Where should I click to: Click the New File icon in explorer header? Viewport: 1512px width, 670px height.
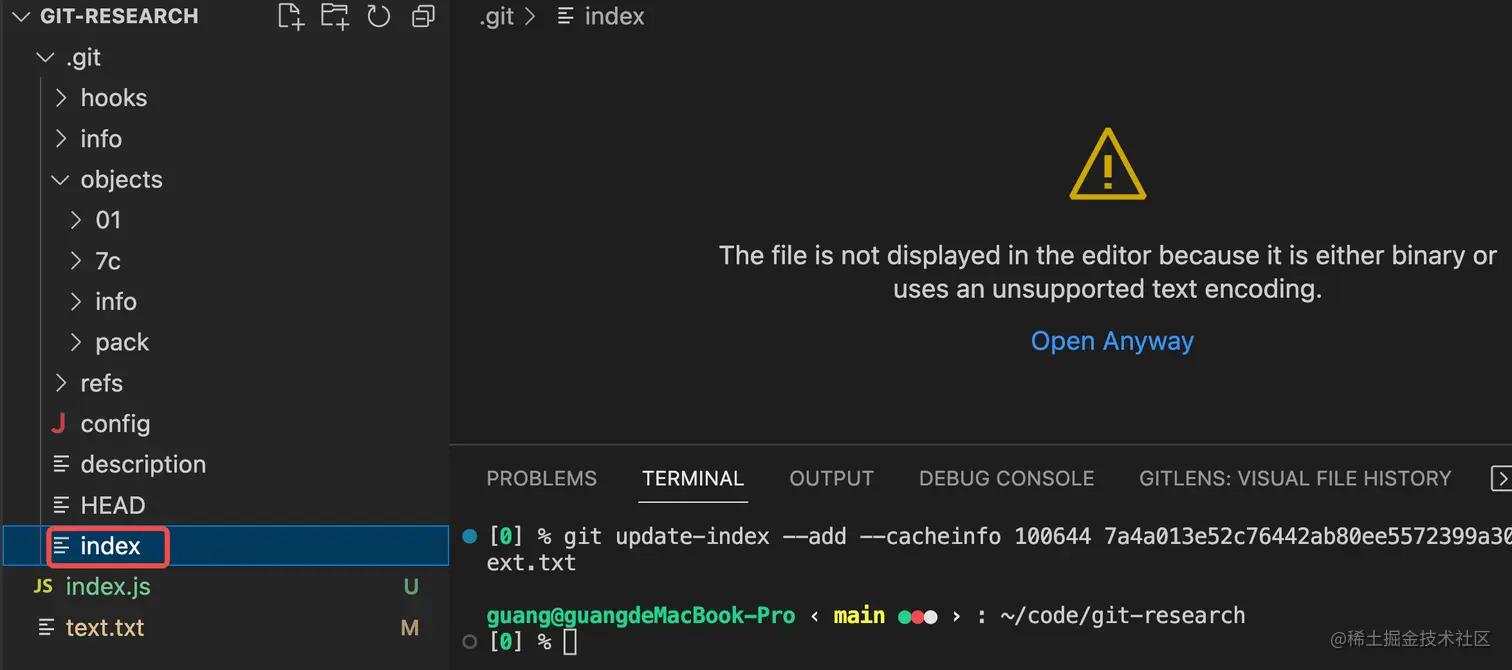[x=290, y=16]
